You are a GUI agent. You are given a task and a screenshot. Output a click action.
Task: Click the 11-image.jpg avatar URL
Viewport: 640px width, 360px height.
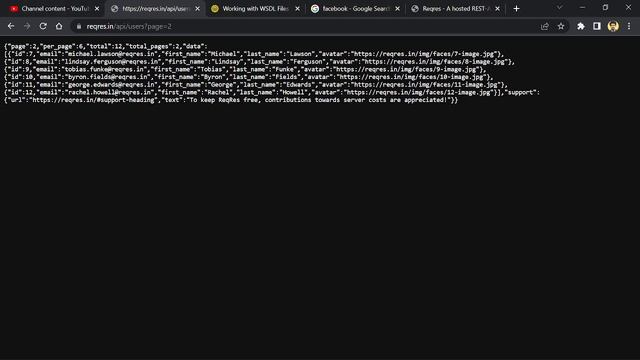pos(426,84)
